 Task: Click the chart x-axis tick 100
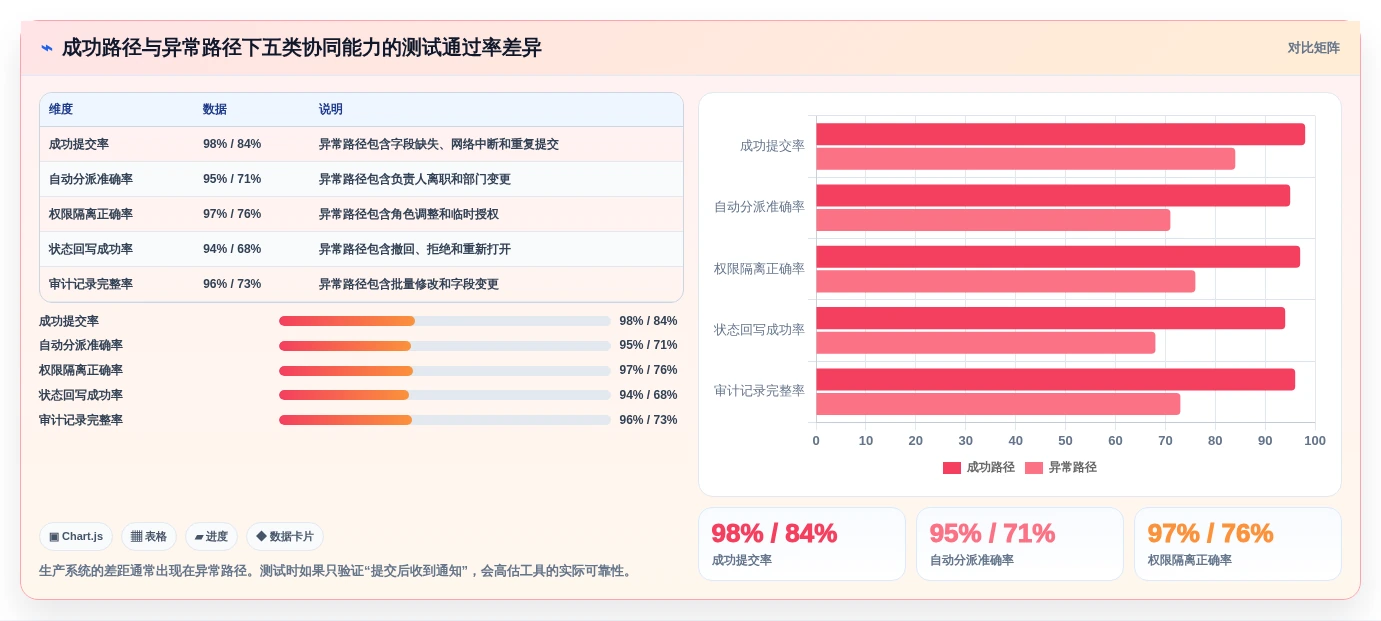pos(1315,441)
